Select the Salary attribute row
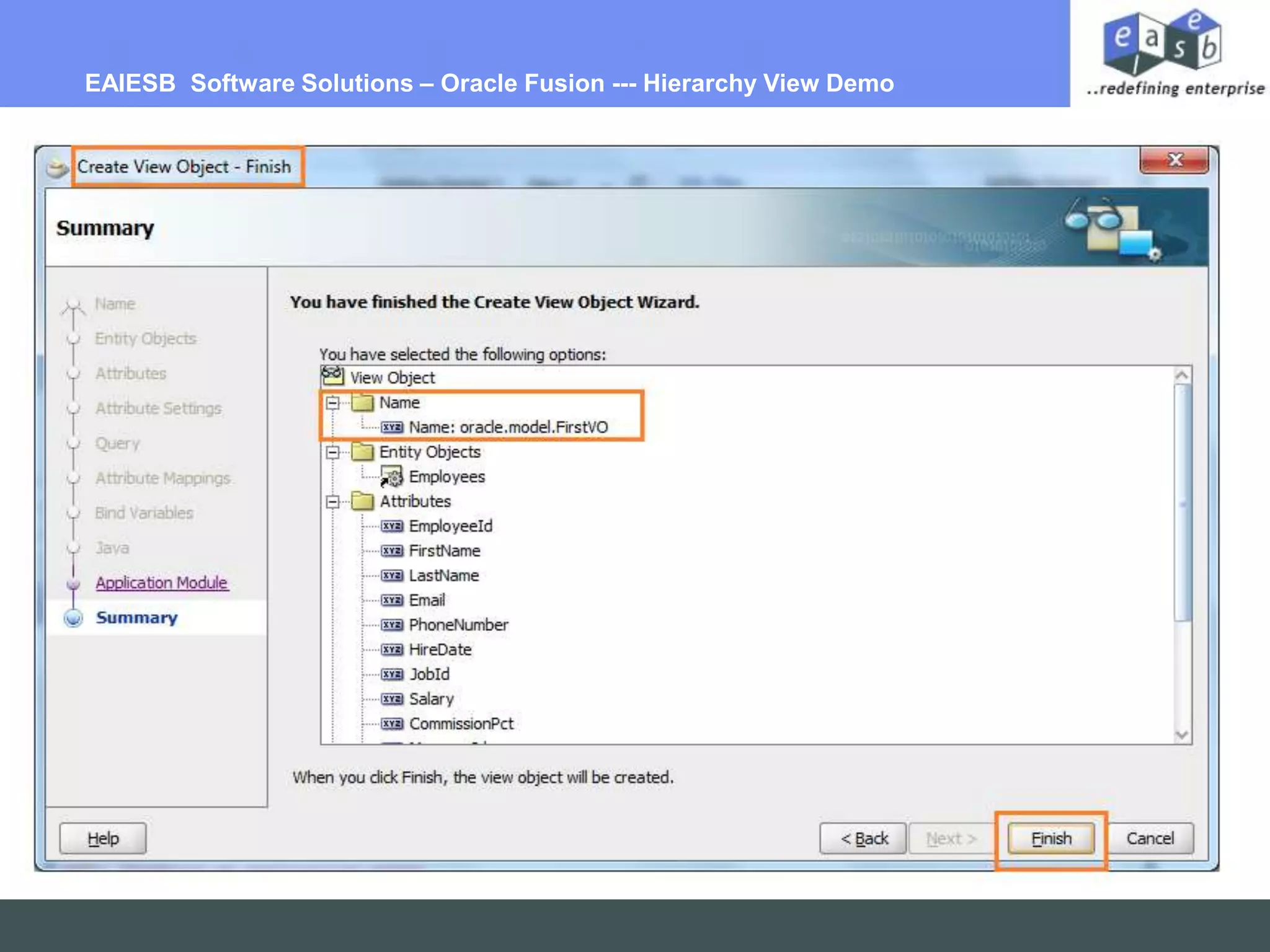1270x952 pixels. coord(418,699)
